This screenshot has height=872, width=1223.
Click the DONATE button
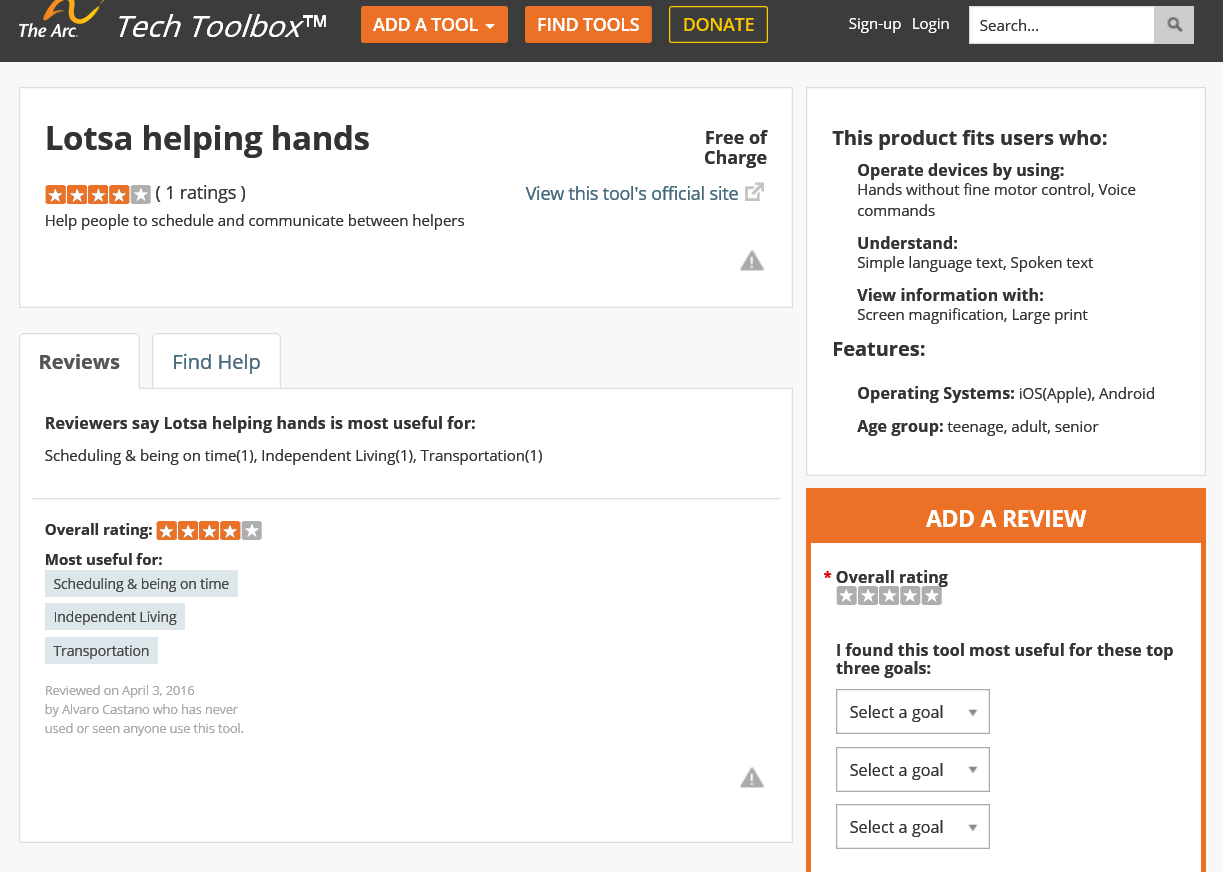coord(717,23)
